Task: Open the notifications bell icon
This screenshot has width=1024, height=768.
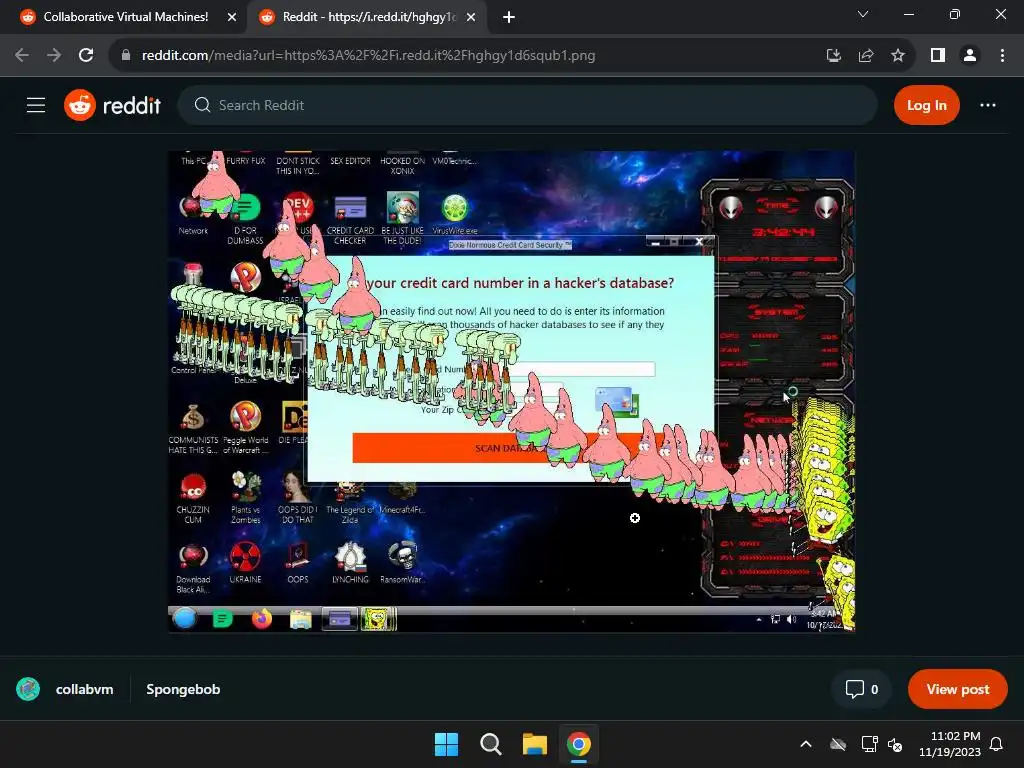Action: click(x=997, y=744)
